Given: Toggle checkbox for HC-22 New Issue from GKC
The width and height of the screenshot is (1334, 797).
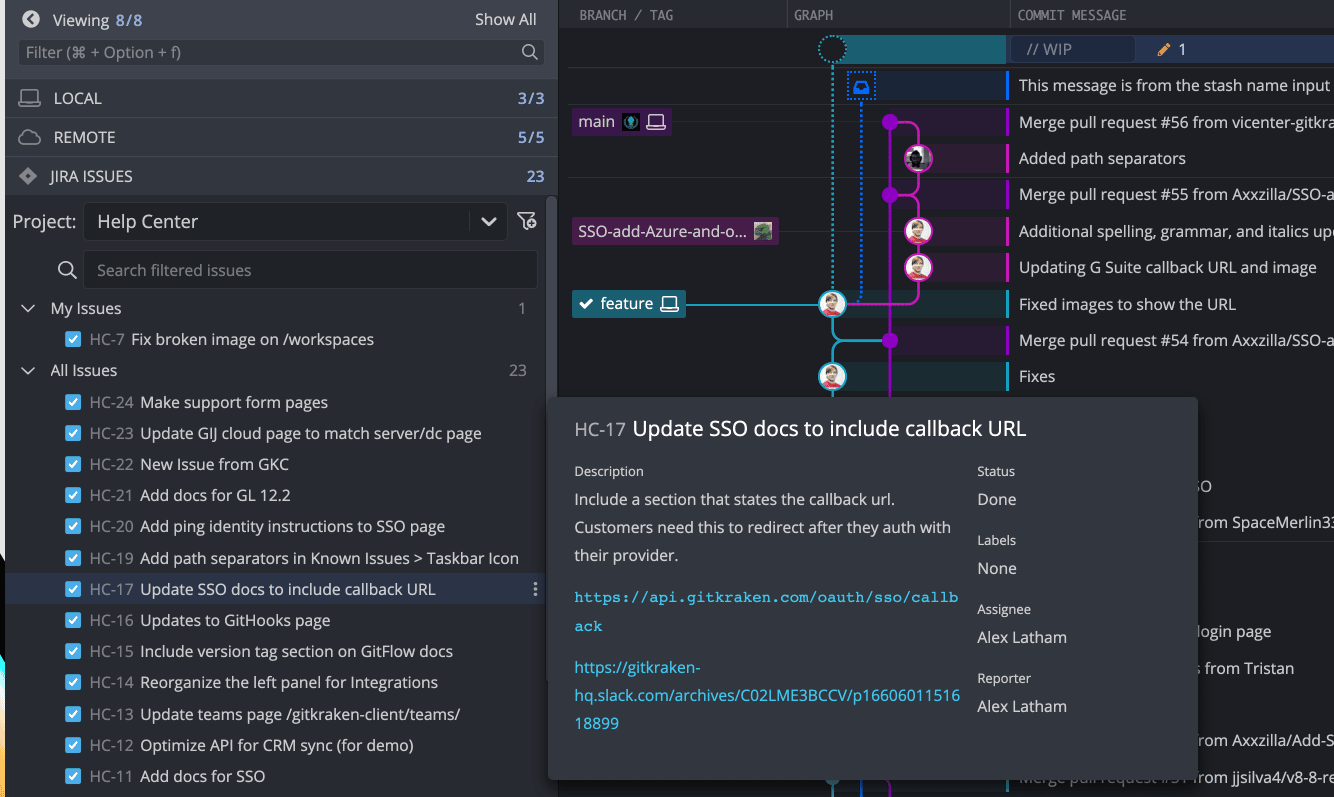Looking at the screenshot, I should point(72,464).
